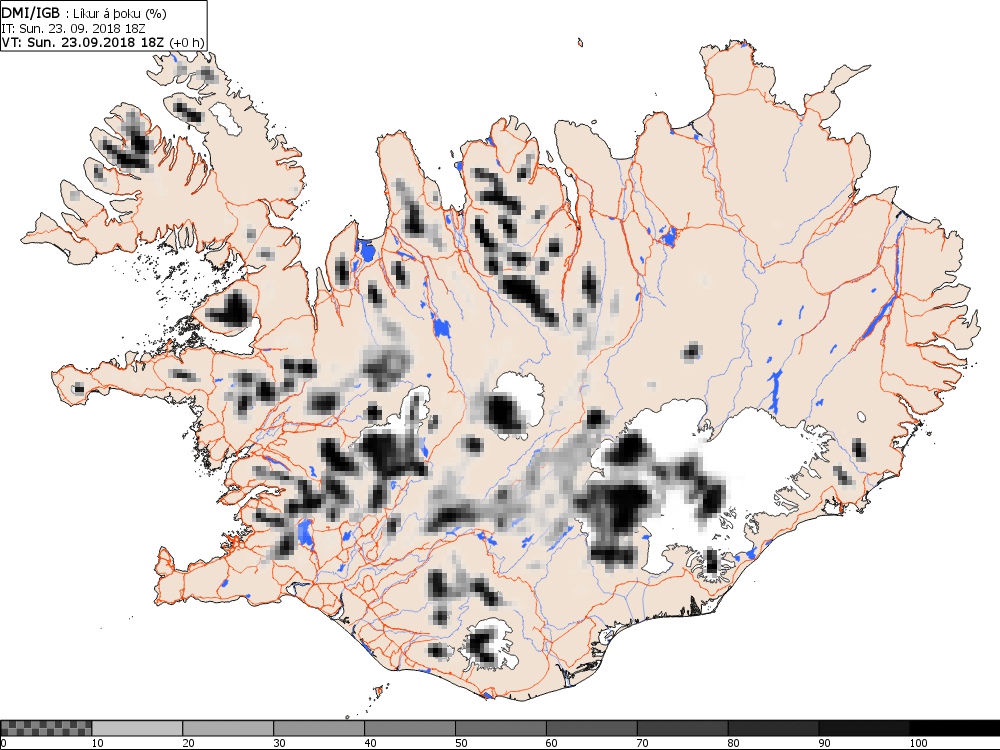The width and height of the screenshot is (1000, 750).
Task: Click the '30' legend scale label
Action: (x=279, y=743)
